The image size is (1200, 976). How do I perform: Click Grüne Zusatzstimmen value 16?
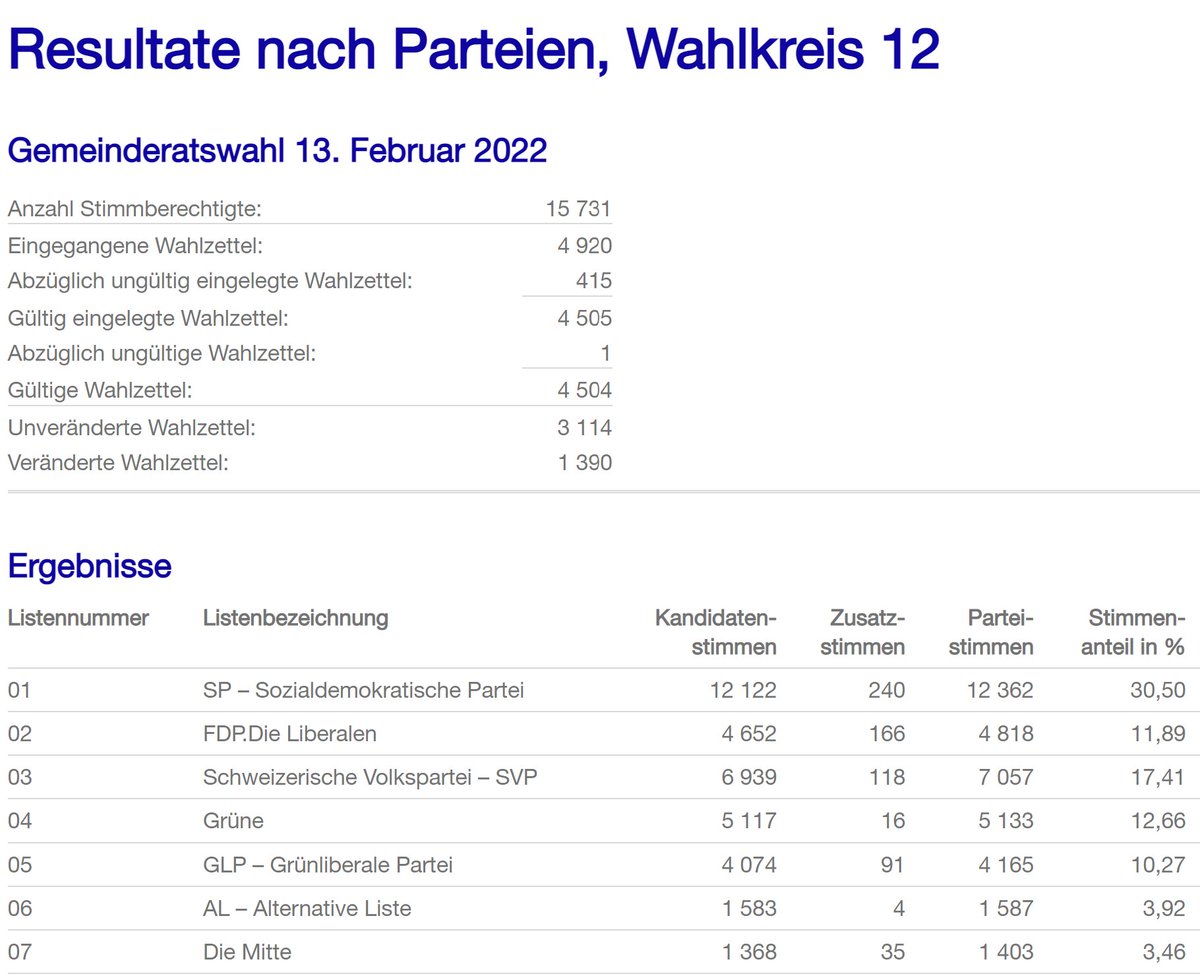tap(893, 821)
